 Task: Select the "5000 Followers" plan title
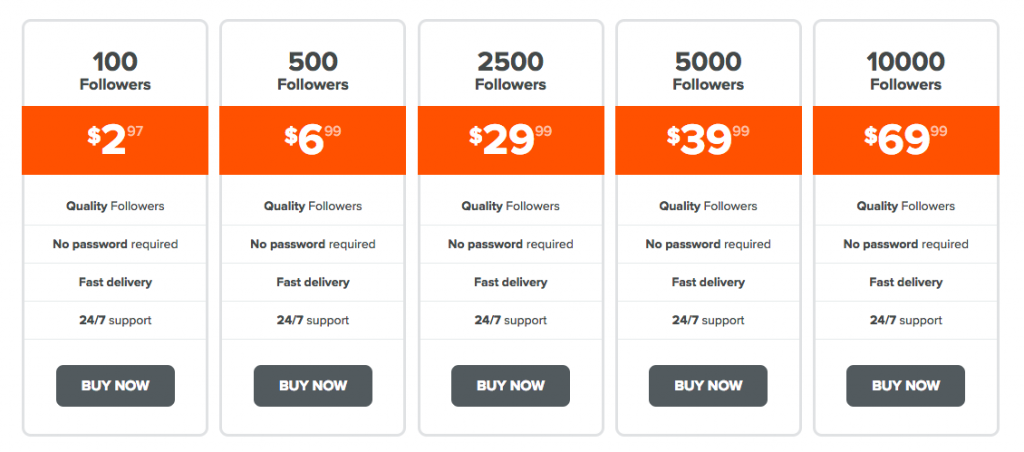click(x=708, y=71)
